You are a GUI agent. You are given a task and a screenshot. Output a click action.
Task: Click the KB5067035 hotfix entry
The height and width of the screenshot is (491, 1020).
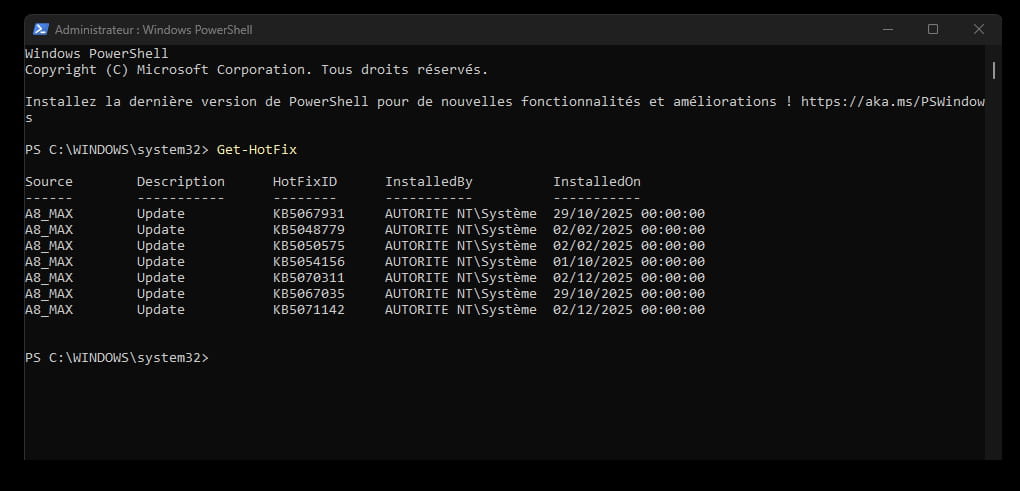pyautogui.click(x=308, y=294)
